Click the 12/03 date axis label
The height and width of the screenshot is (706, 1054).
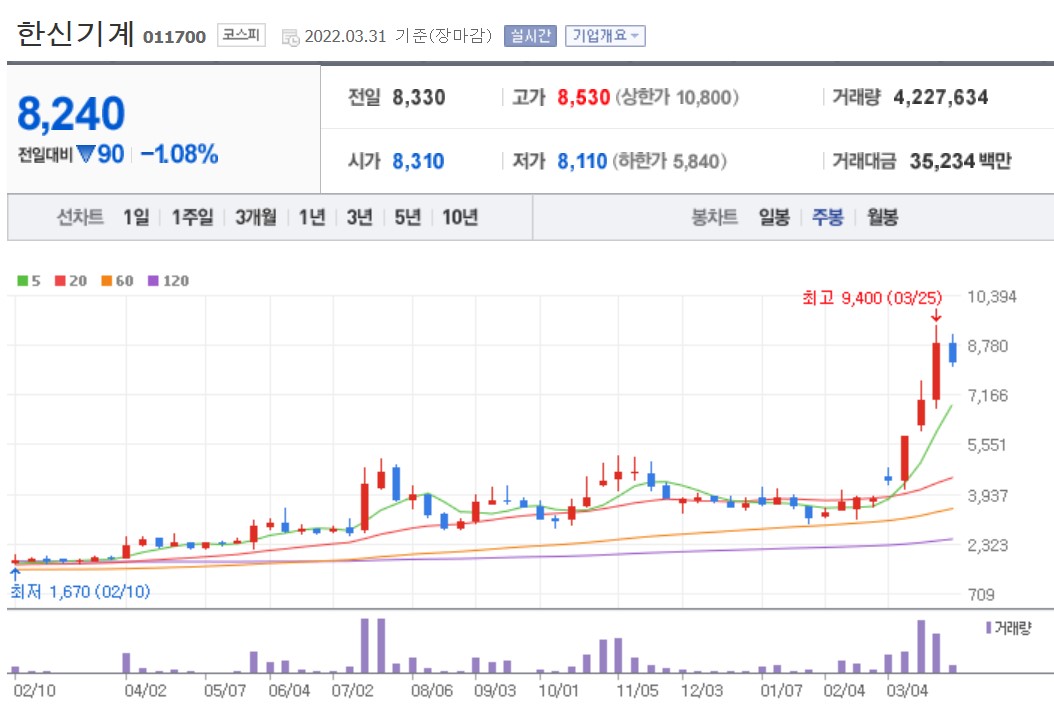pos(702,691)
